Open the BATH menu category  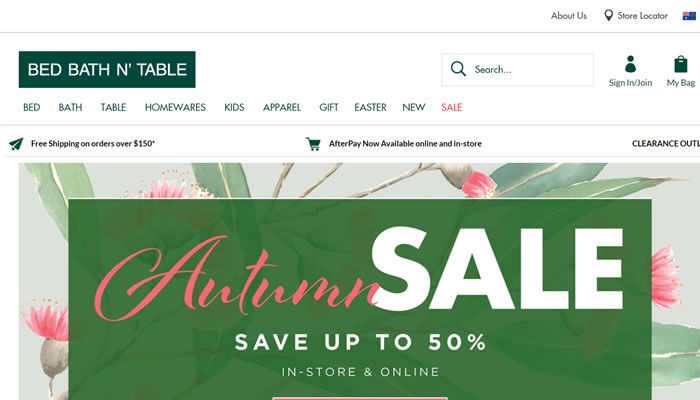click(71, 108)
